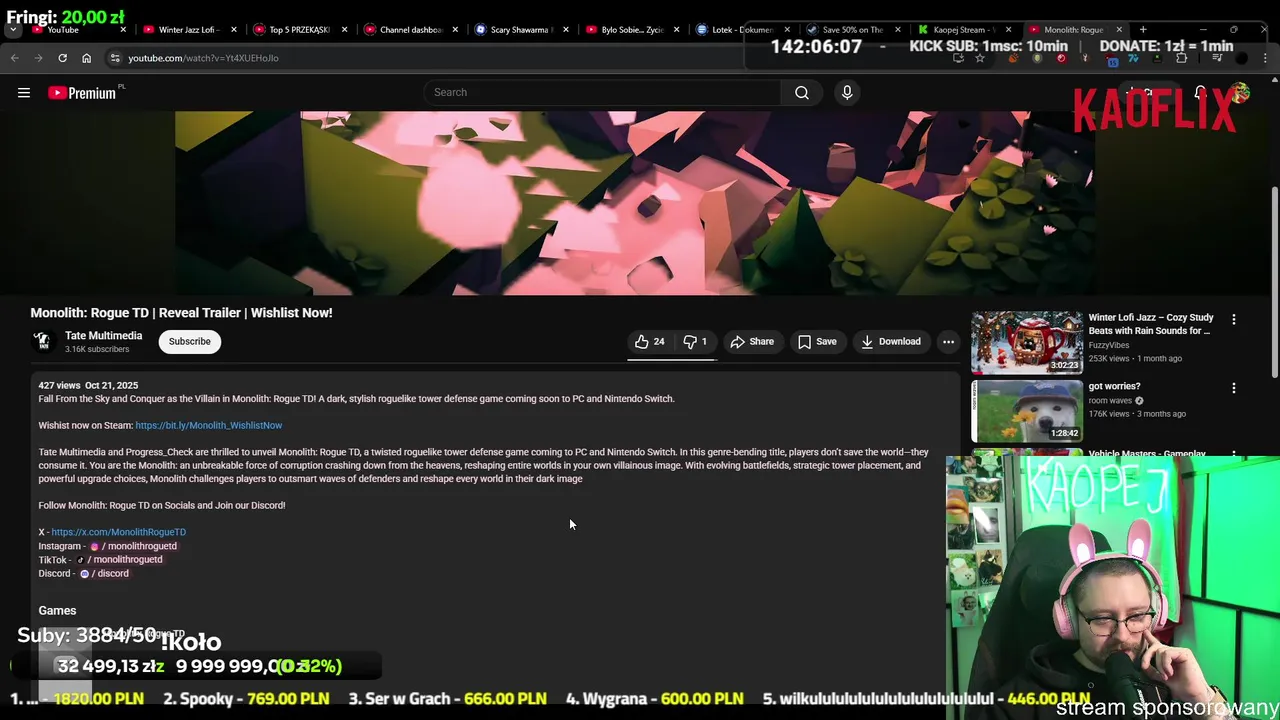Image resolution: width=1280 pixels, height=720 pixels.
Task: Open options menu for Winter Lofi Jazz video
Action: click(1233, 320)
